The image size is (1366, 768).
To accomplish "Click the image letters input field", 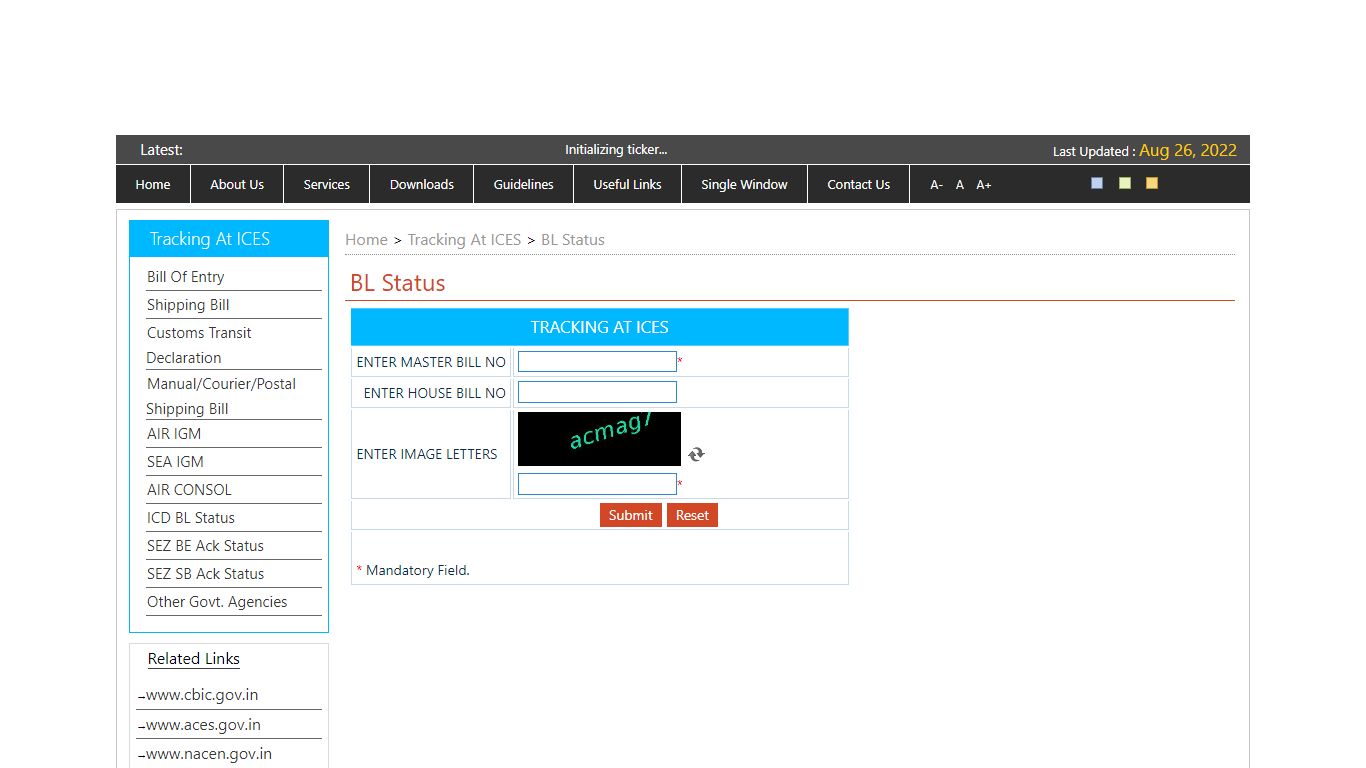I will click(597, 484).
